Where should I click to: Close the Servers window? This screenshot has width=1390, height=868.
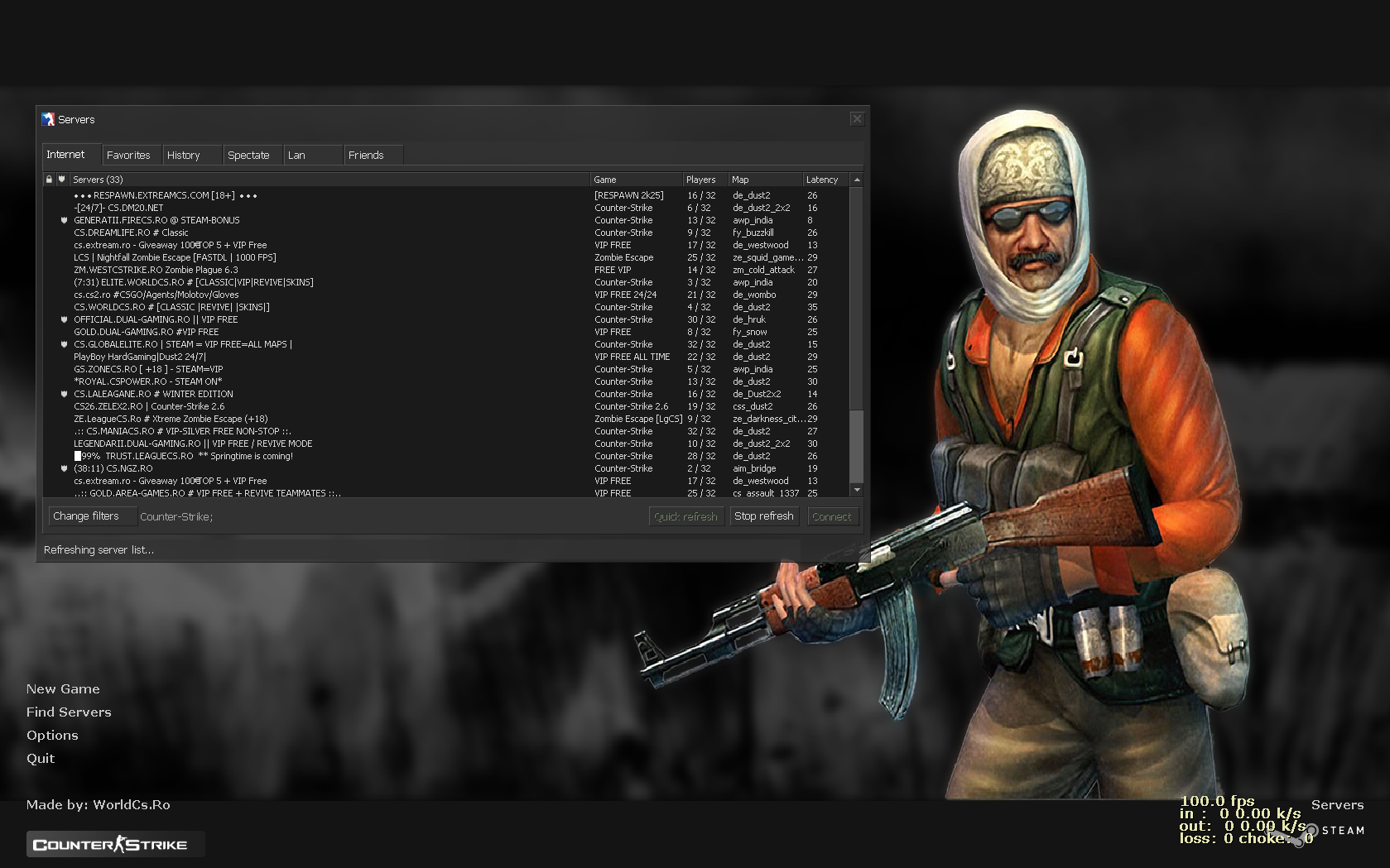[x=857, y=119]
